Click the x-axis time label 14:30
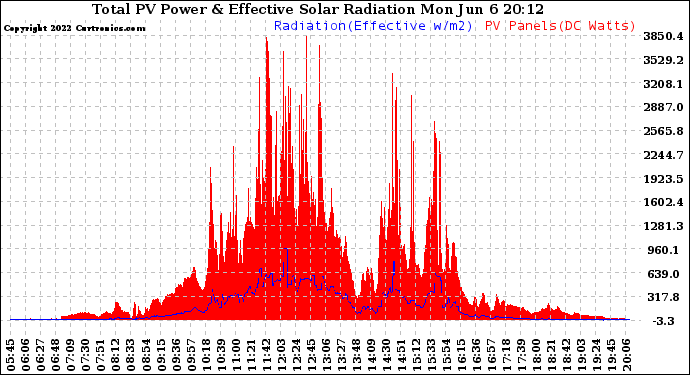Image resolution: width=690 pixels, height=375 pixels. 386,355
